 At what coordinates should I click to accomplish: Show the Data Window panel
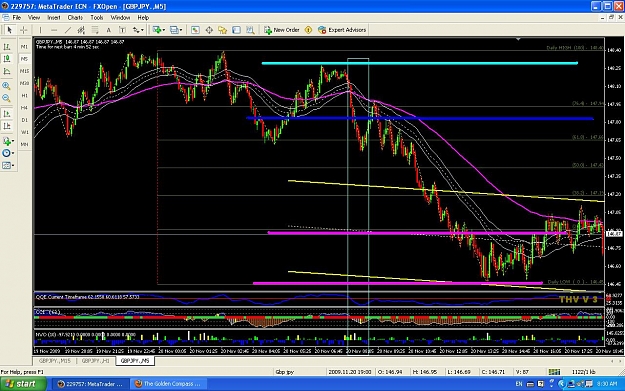click(209, 30)
